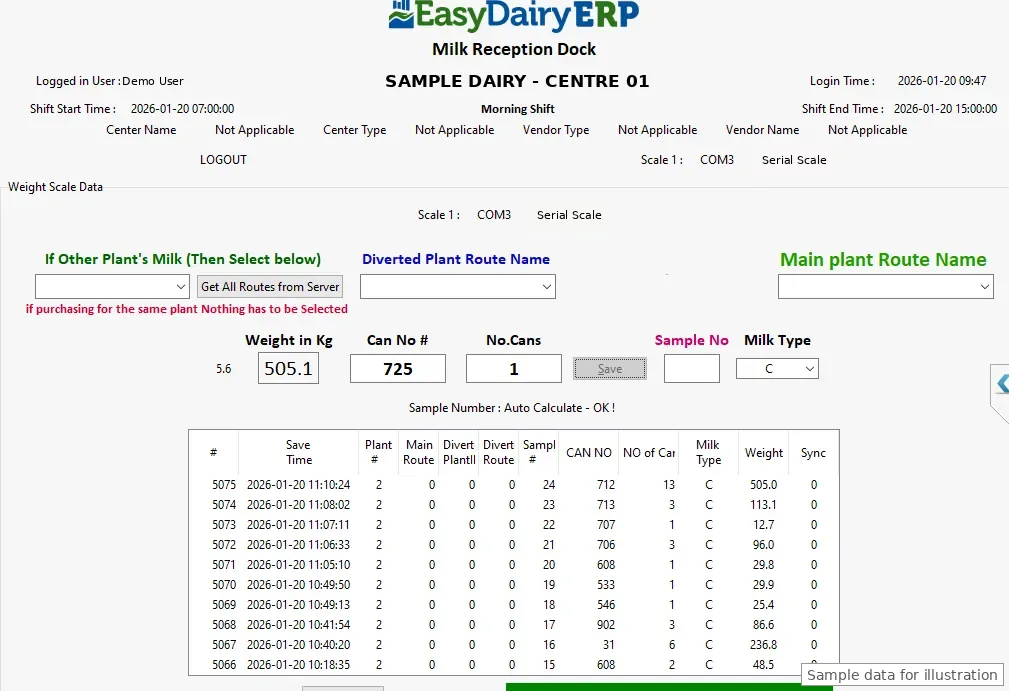Open the Diverted Plant Route Name dropdown
Image resolution: width=1009 pixels, height=691 pixels.
(x=458, y=286)
